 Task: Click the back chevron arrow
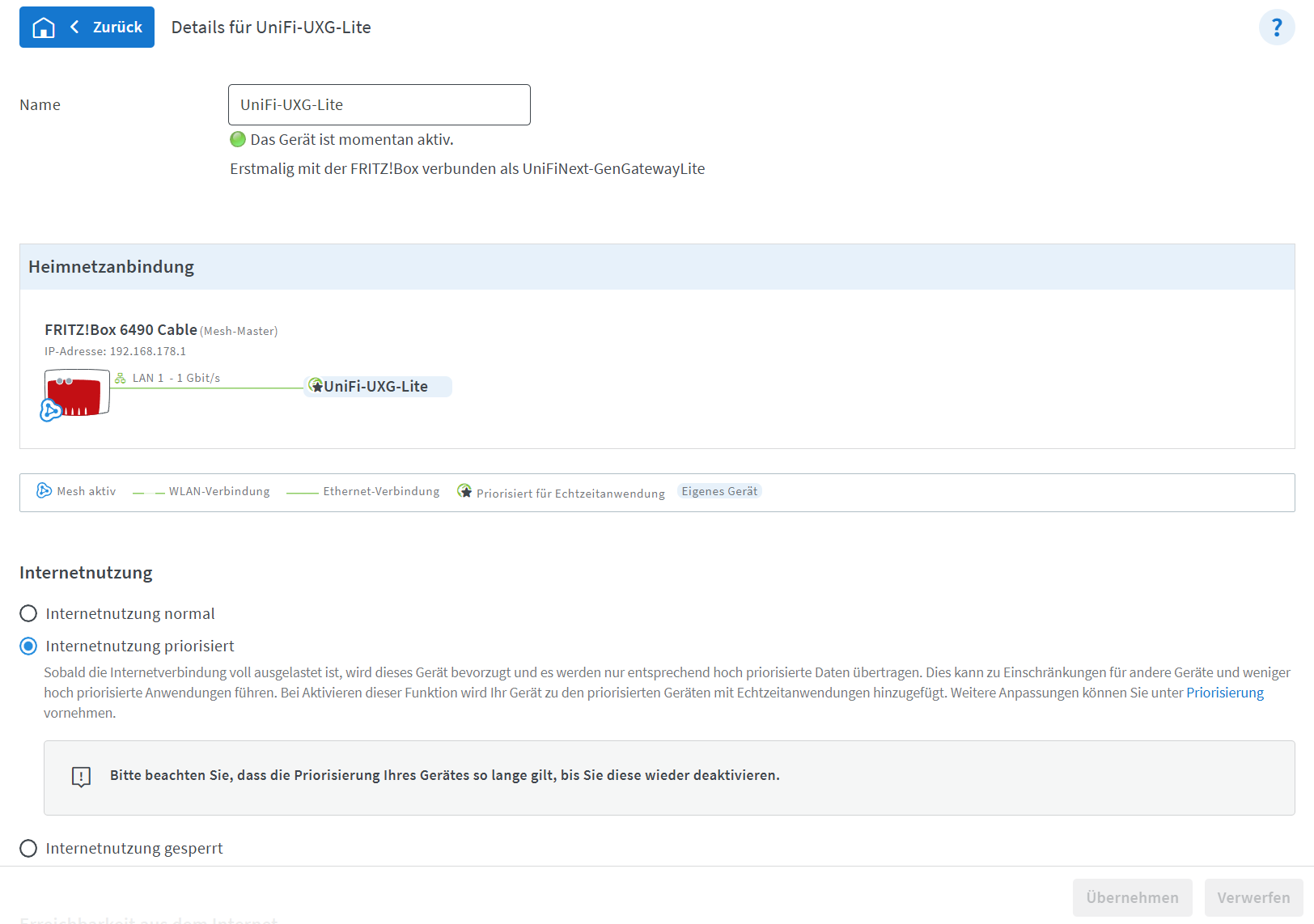[x=74, y=27]
